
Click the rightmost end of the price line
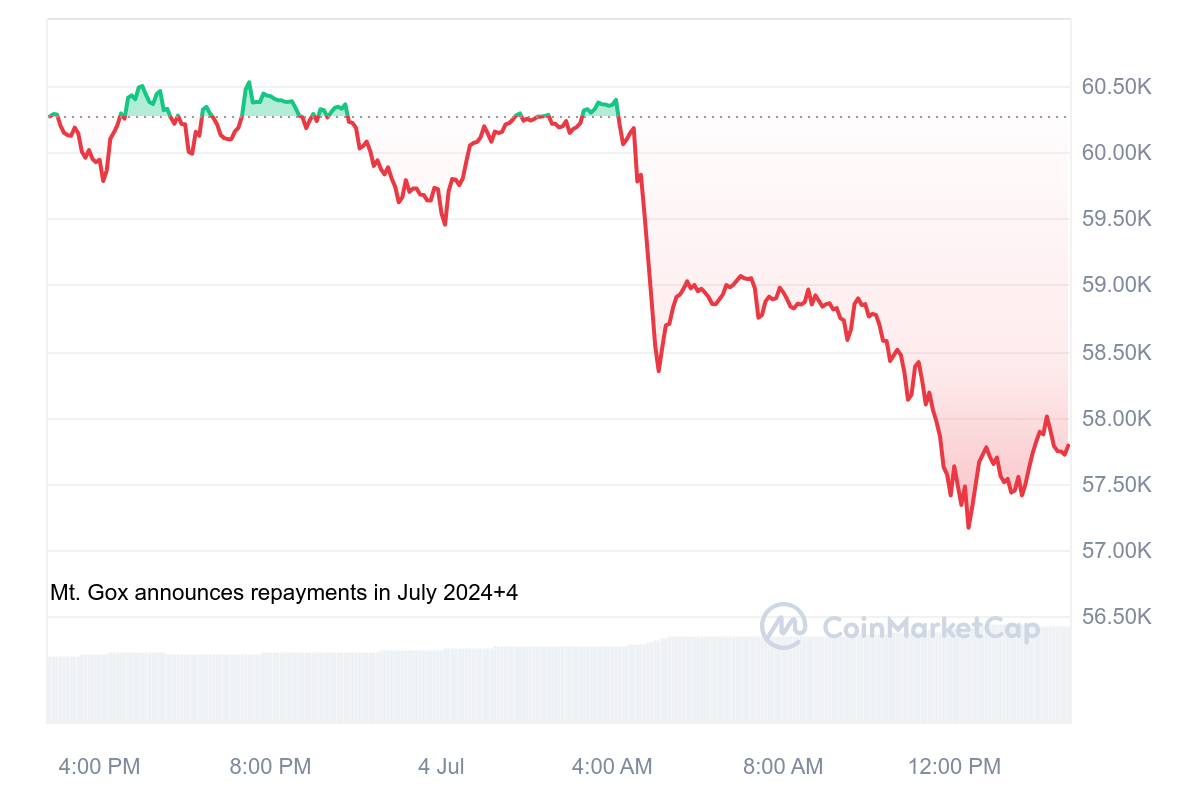pos(1068,446)
